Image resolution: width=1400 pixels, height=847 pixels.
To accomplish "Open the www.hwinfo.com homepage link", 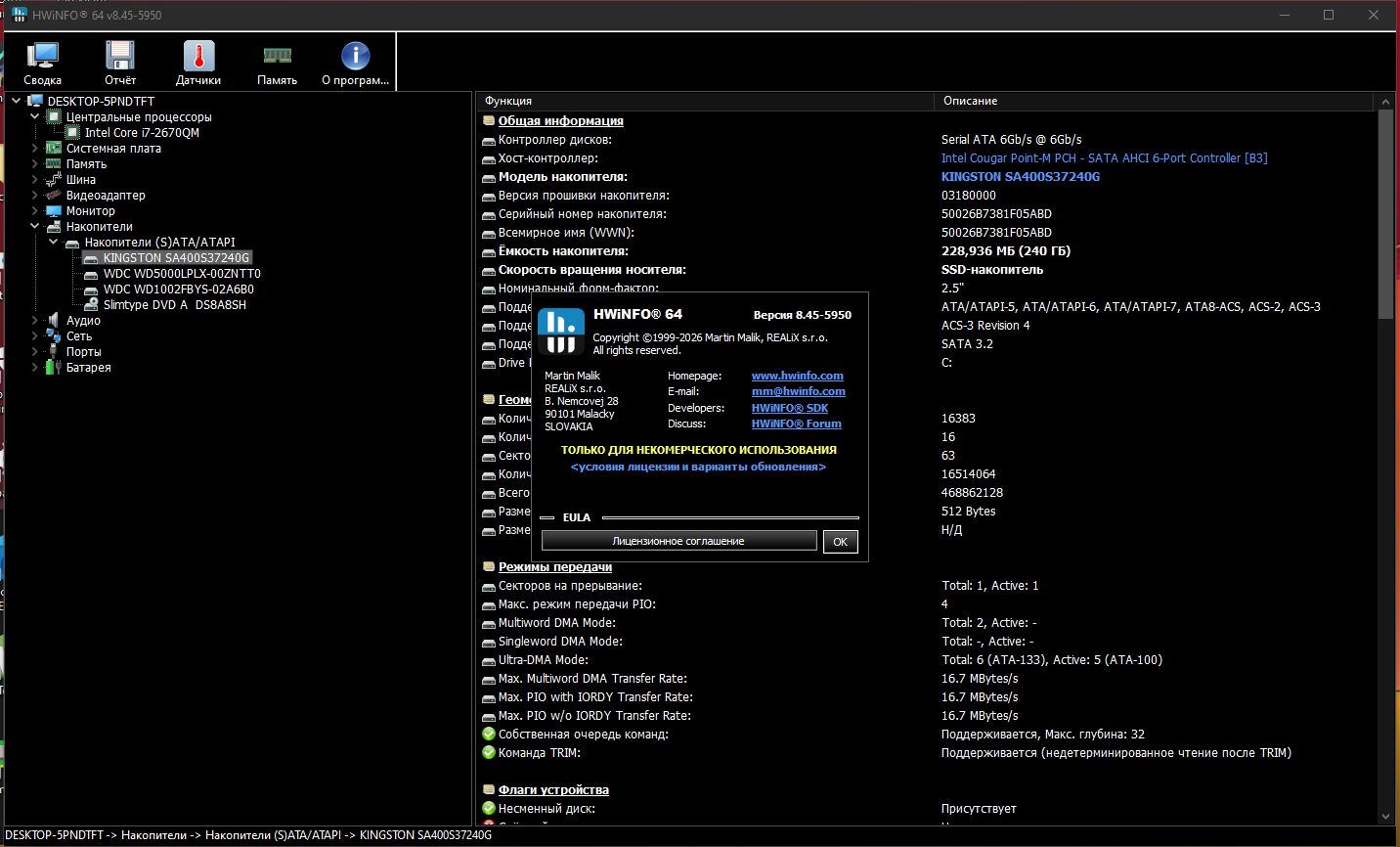I will pos(797,376).
